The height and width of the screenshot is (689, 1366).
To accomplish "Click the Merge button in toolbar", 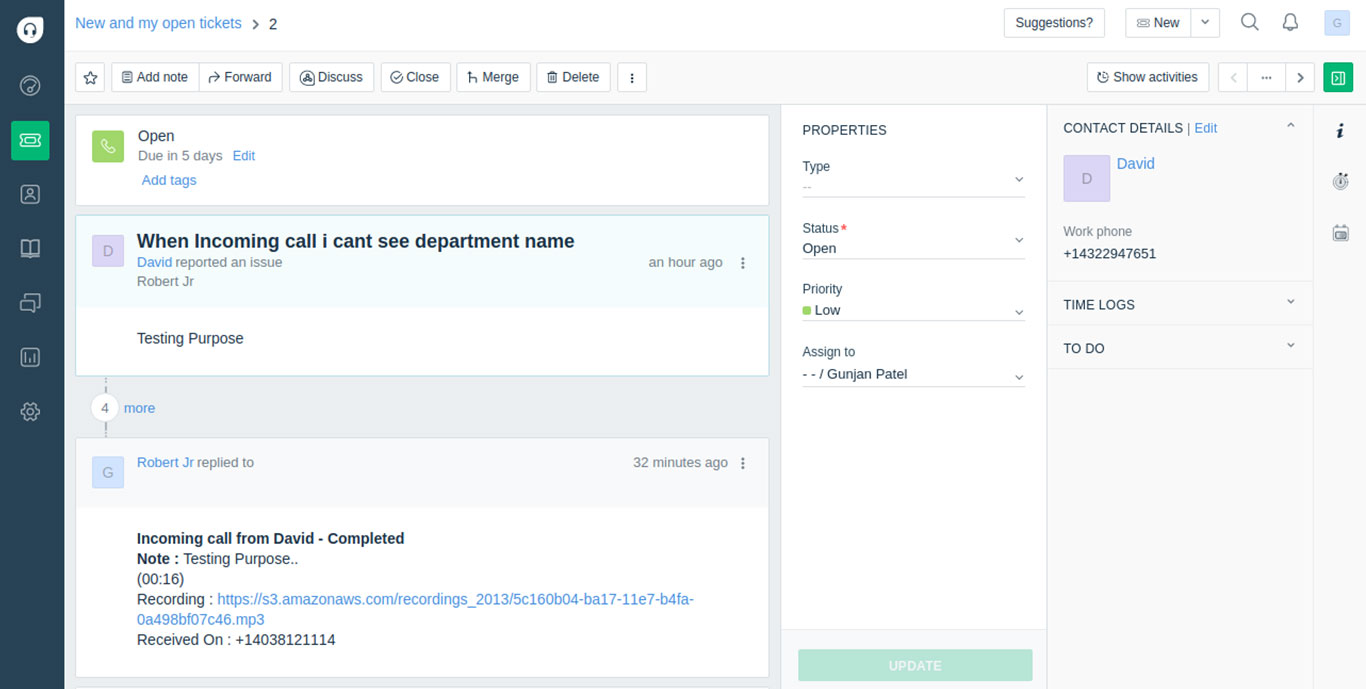I will click(x=492, y=77).
